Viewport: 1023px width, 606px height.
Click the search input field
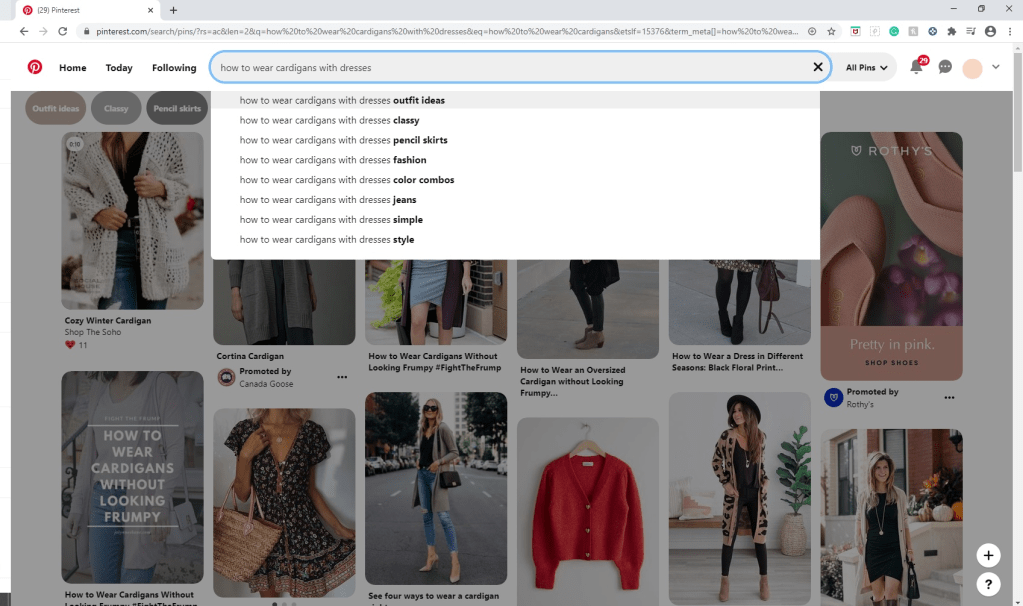500,68
